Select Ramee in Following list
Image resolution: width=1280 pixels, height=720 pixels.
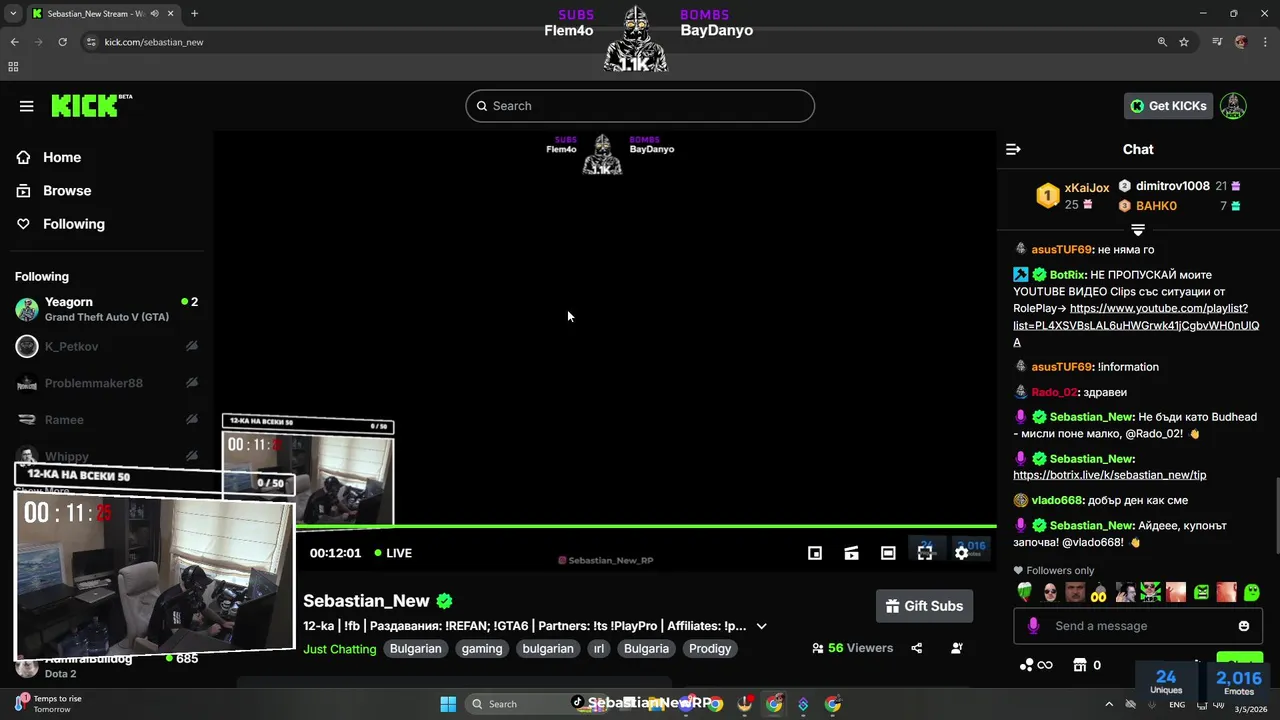(106, 420)
